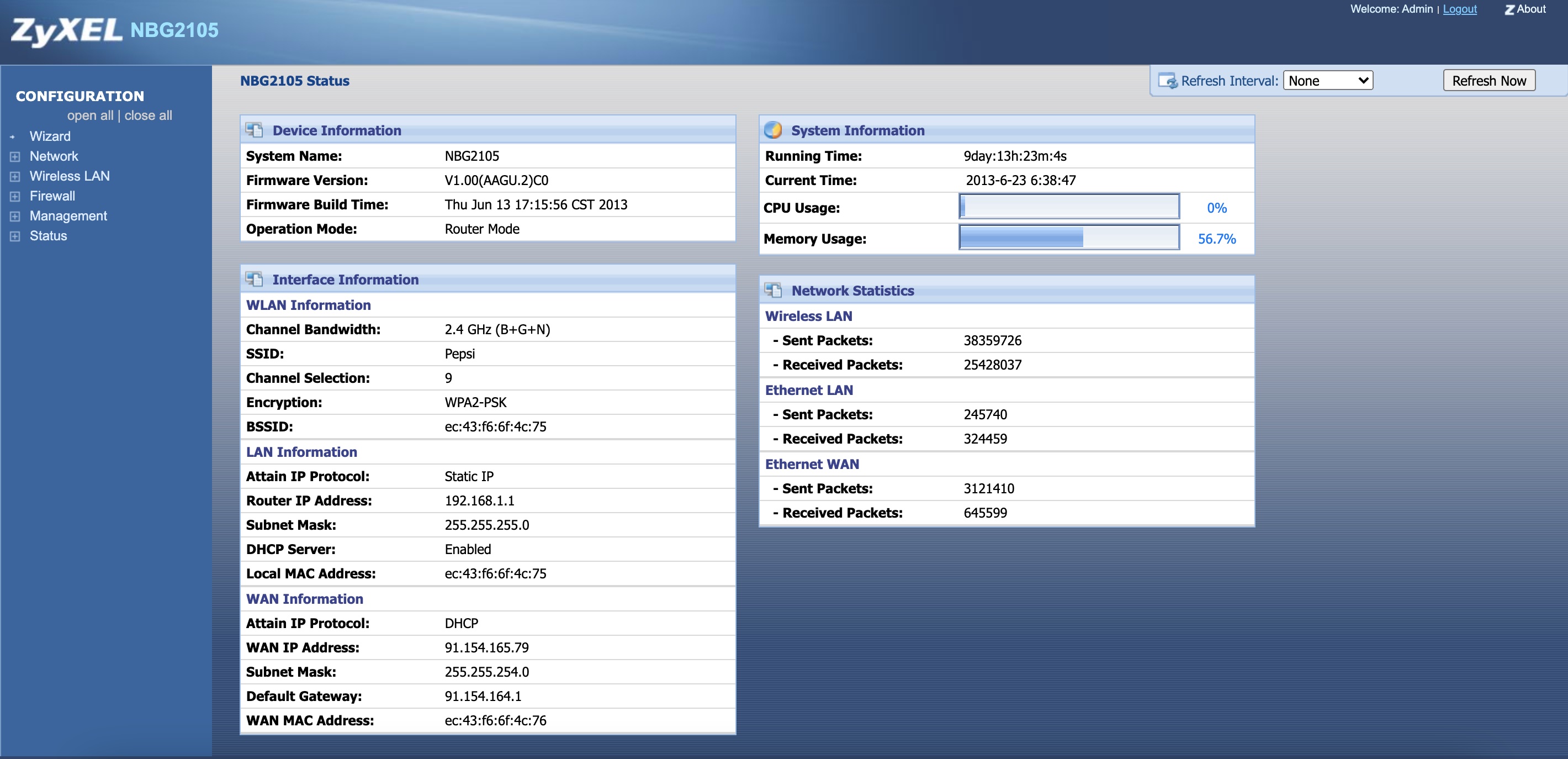1568x759 pixels.
Task: Click the ZyXEL logo in header
Action: pos(67,30)
